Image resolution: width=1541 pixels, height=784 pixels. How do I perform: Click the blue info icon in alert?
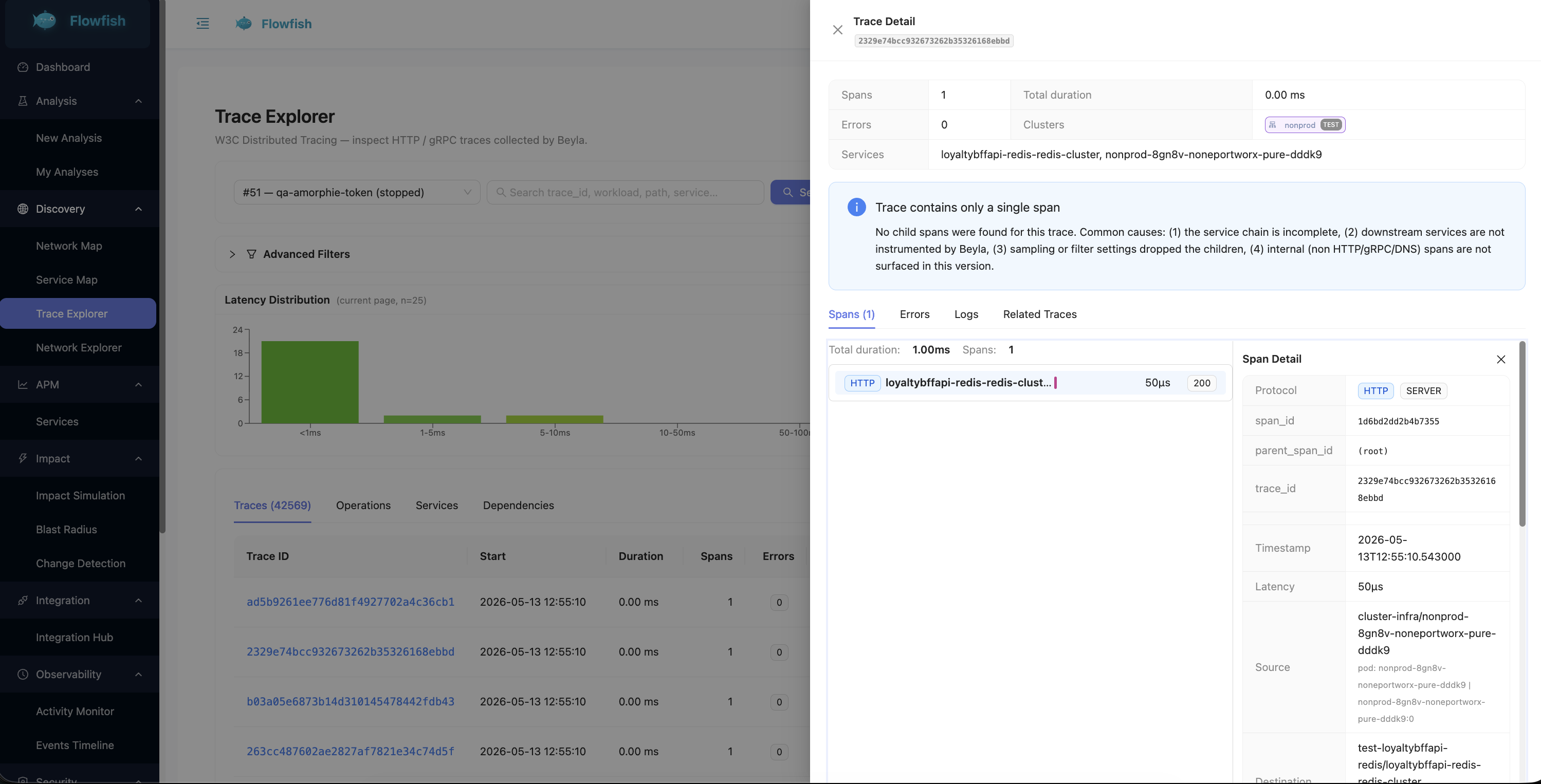pyautogui.click(x=857, y=207)
